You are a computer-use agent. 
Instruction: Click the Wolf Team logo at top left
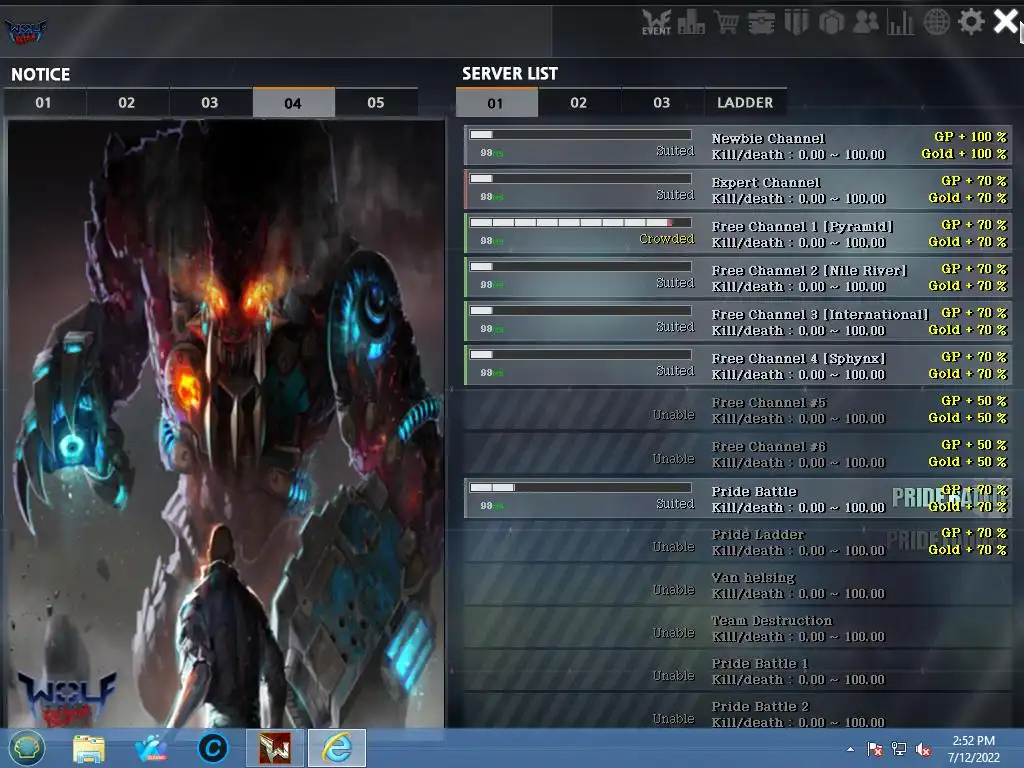[x=25, y=31]
